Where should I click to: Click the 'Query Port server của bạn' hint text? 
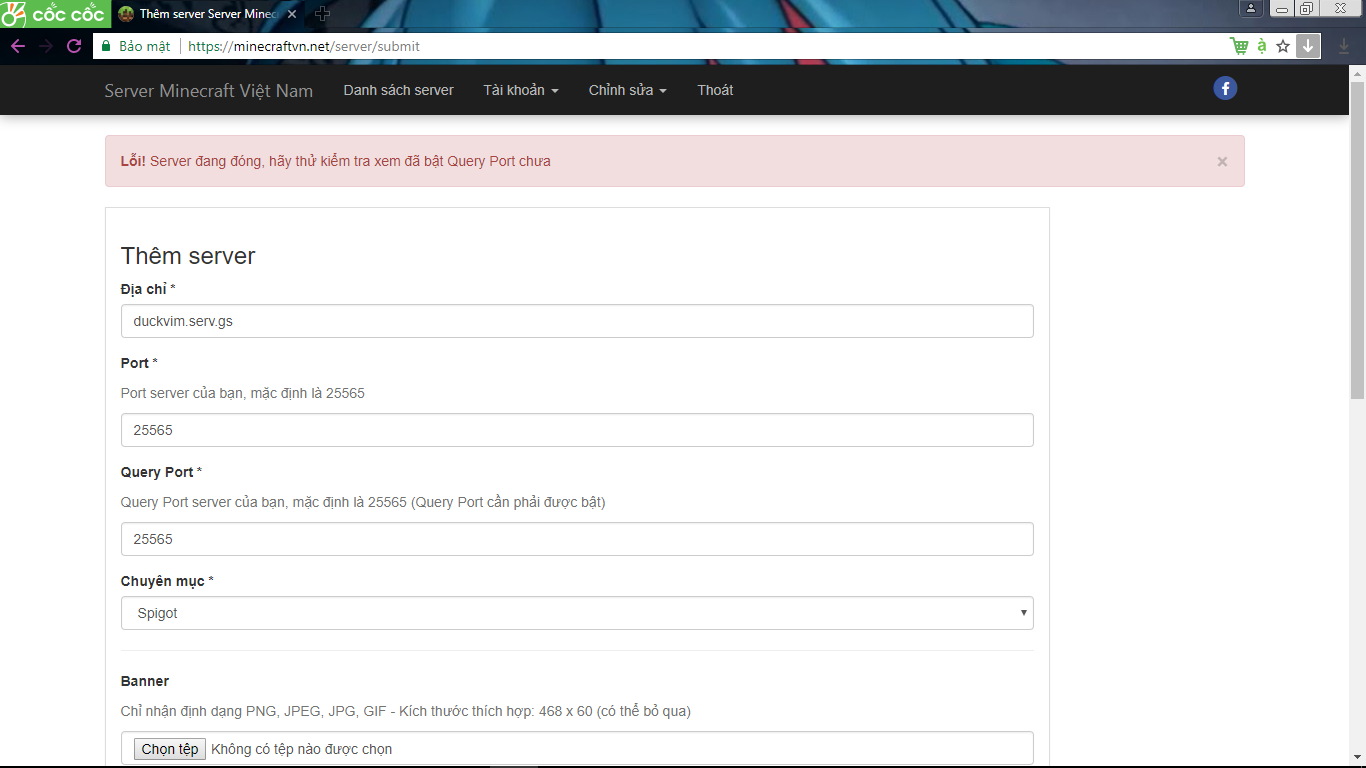click(363, 502)
